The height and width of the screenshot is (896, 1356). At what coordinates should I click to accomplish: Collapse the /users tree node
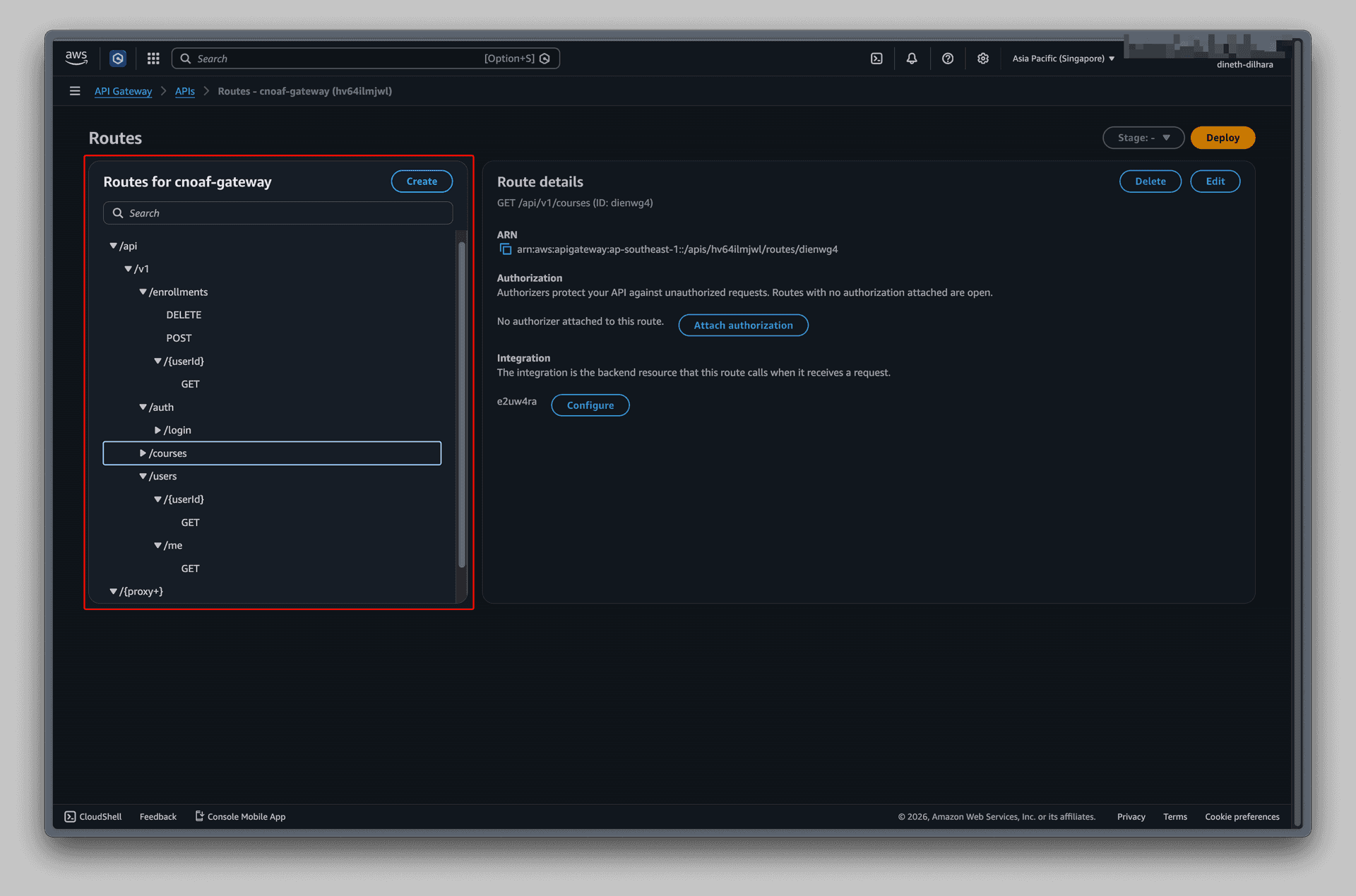click(143, 477)
